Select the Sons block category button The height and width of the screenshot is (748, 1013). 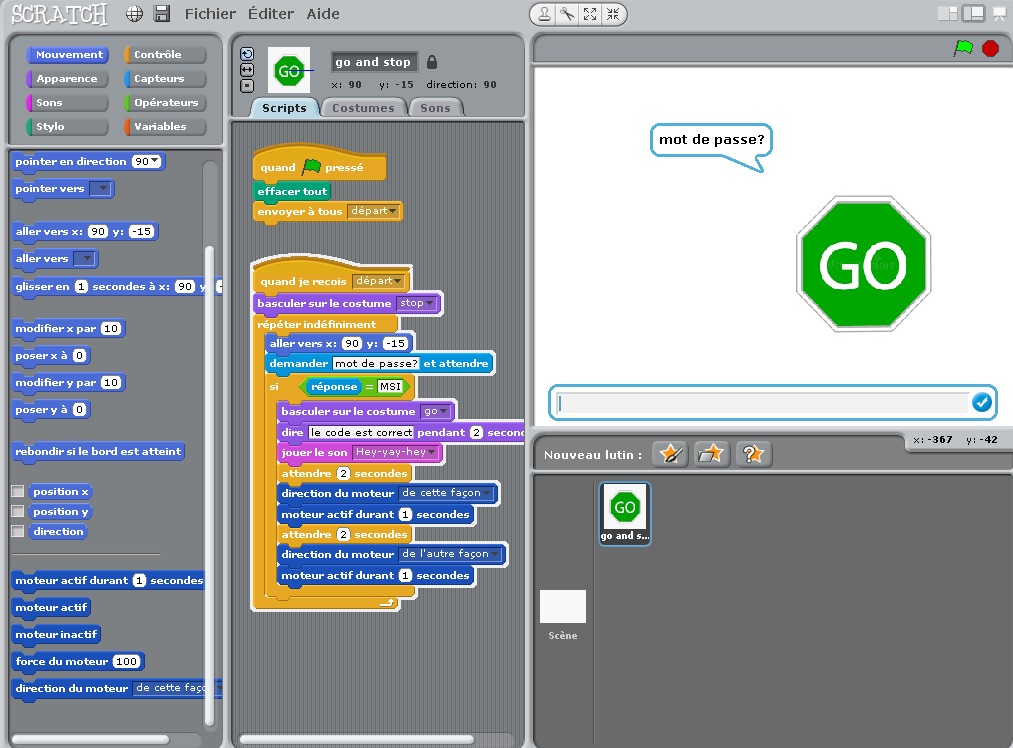(67, 103)
